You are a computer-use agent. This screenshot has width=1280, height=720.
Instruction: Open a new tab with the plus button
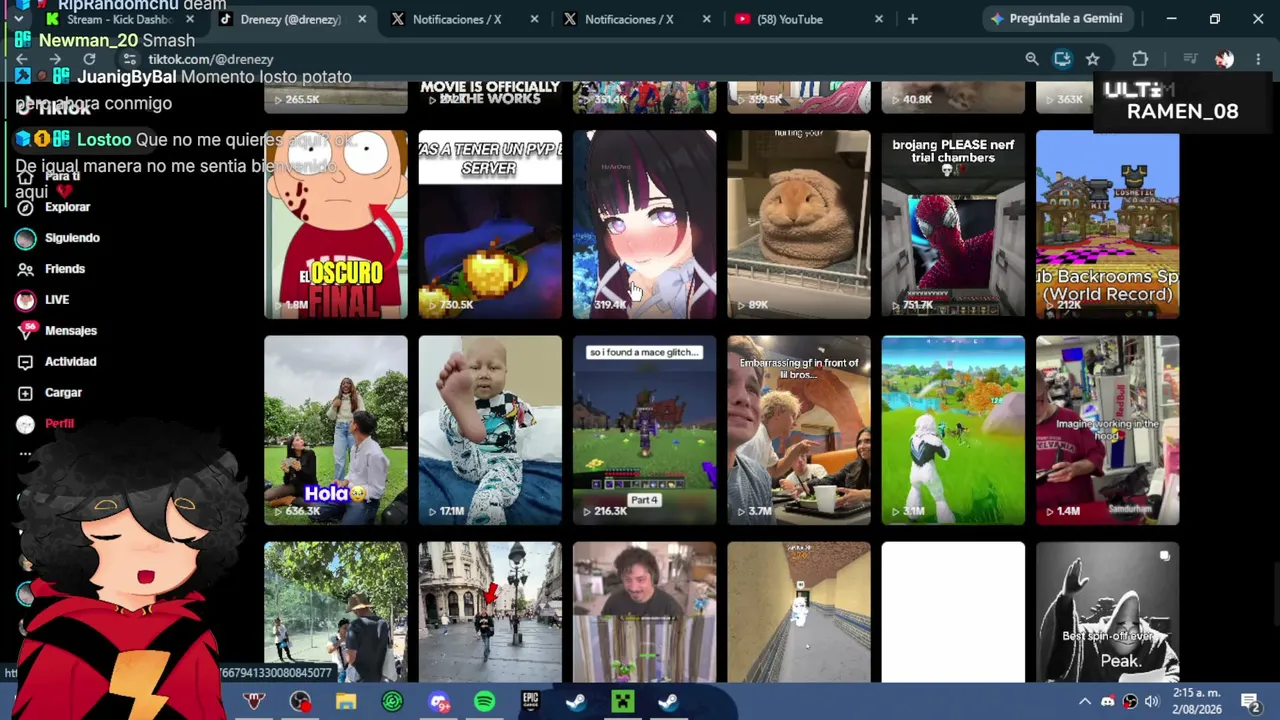point(912,19)
